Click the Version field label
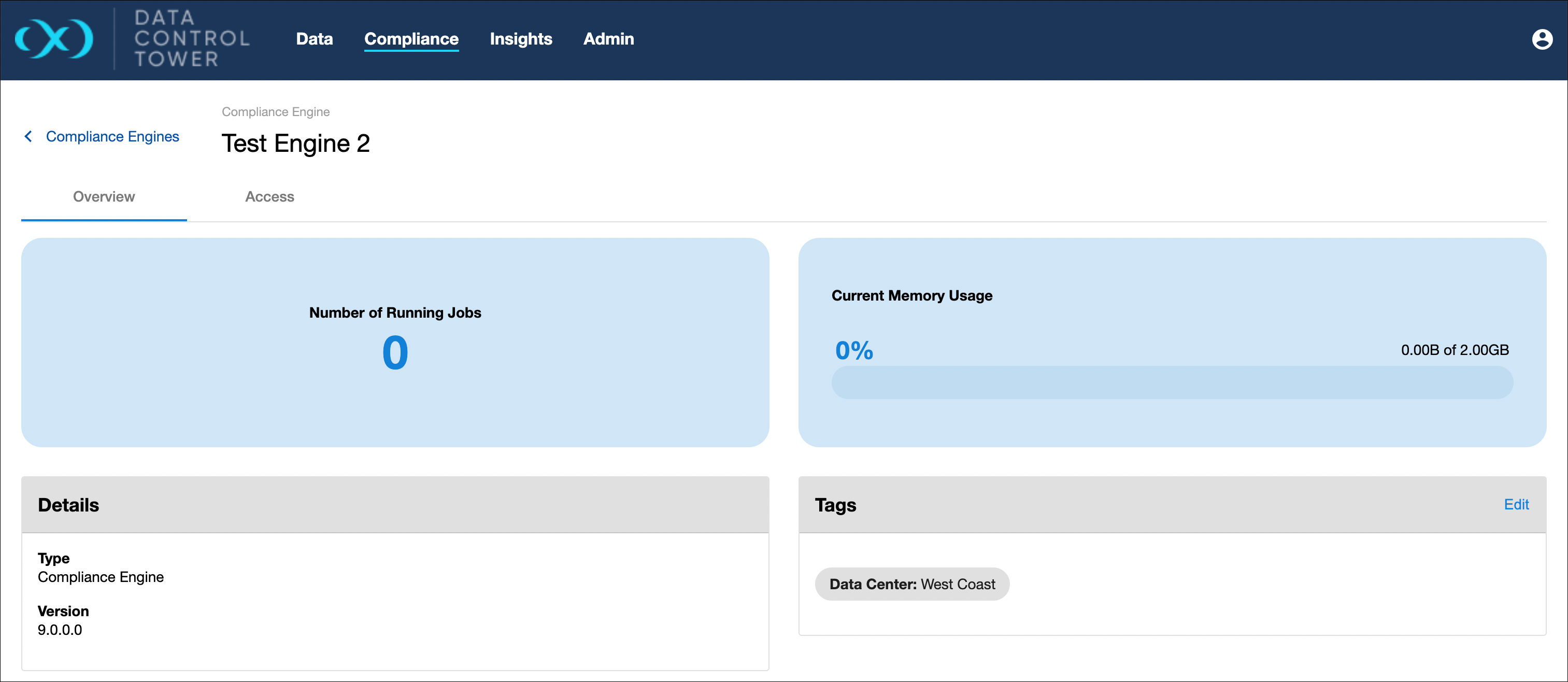This screenshot has height=682, width=1568. tap(63, 612)
